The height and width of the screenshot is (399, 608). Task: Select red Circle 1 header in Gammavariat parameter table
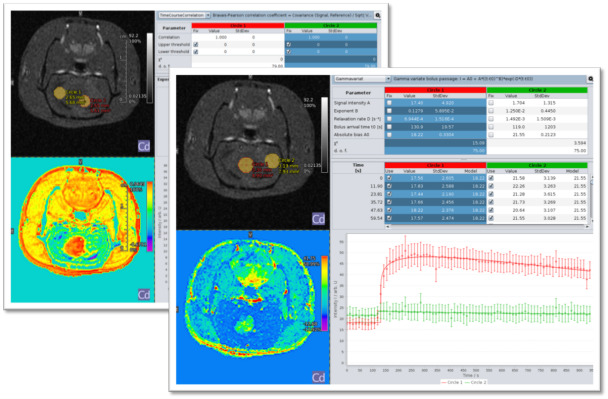pyautogui.click(x=435, y=90)
